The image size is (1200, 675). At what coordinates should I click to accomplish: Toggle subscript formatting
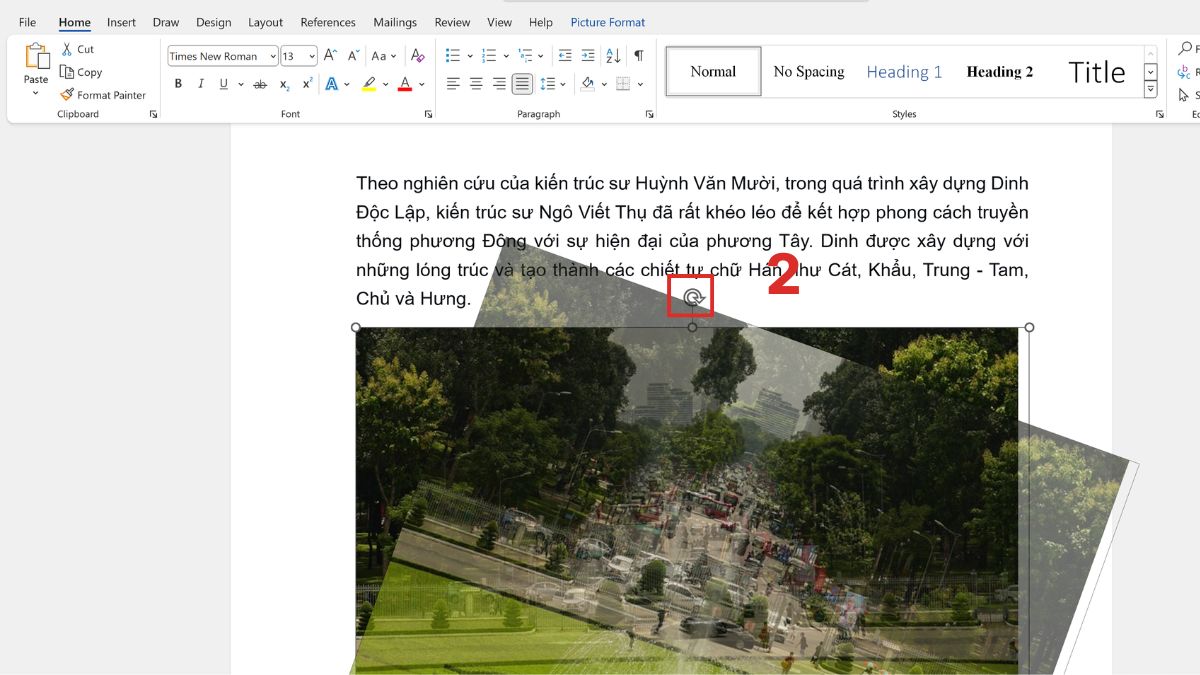[285, 84]
